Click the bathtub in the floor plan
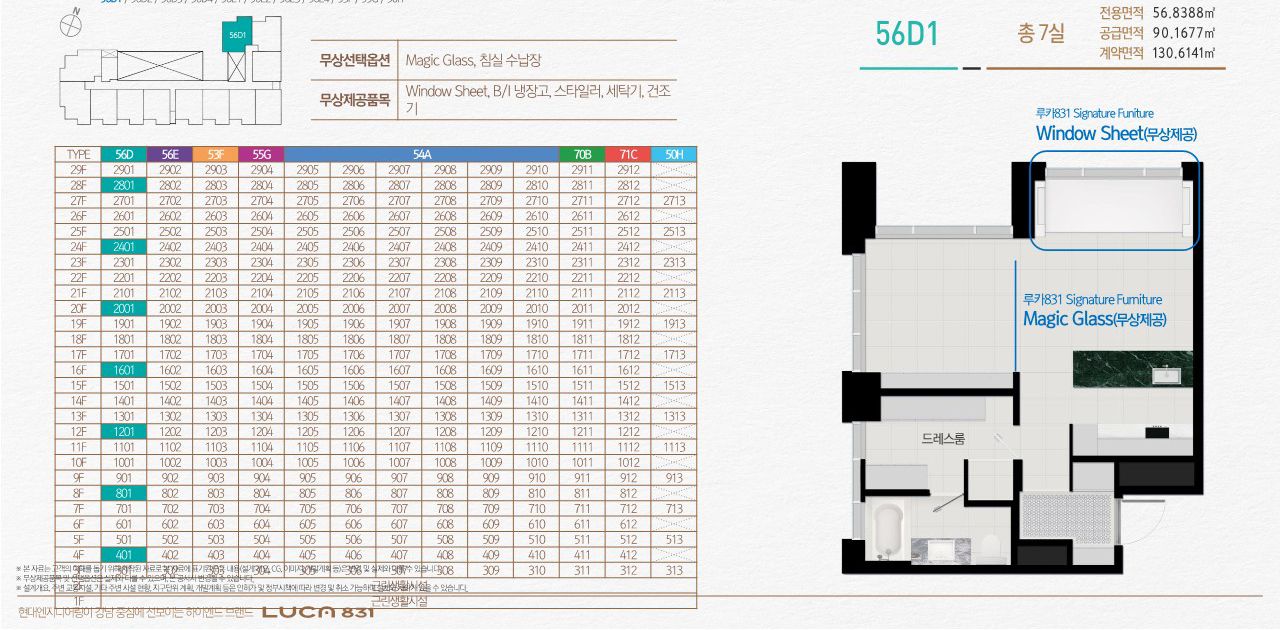The height and width of the screenshot is (630, 1280). coord(887,529)
